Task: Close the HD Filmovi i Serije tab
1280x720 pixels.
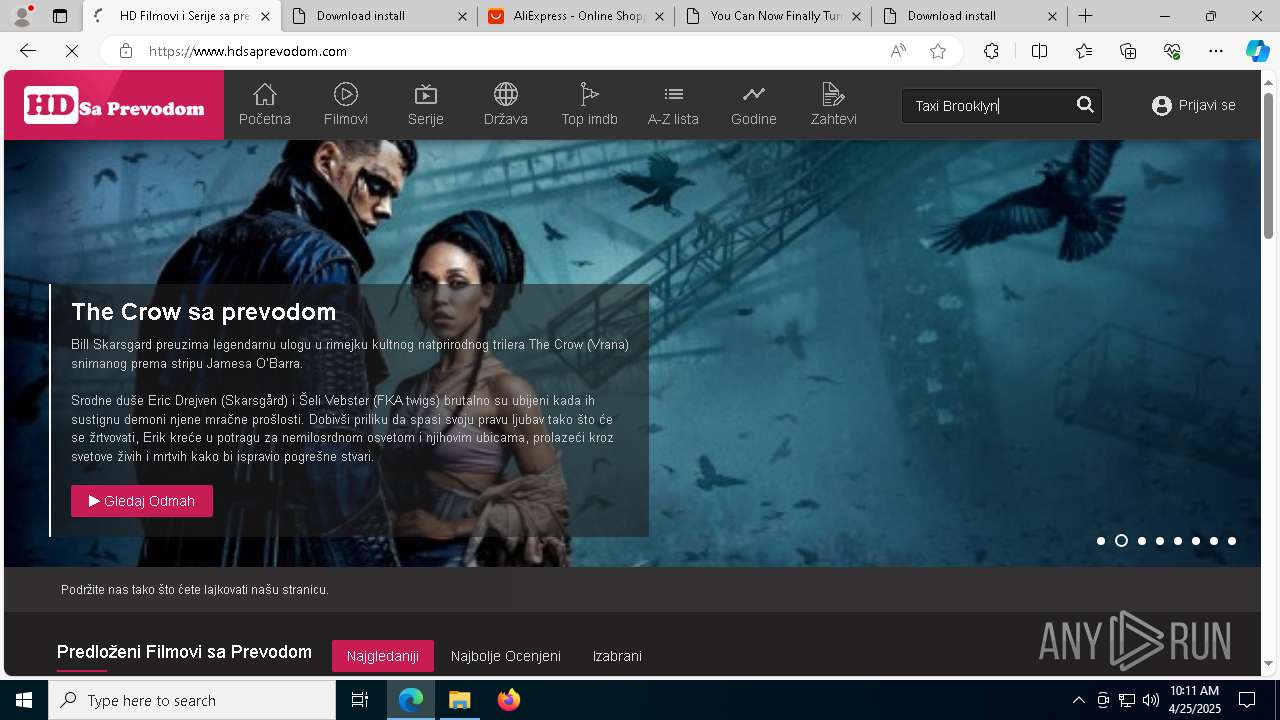Action: pos(265,16)
